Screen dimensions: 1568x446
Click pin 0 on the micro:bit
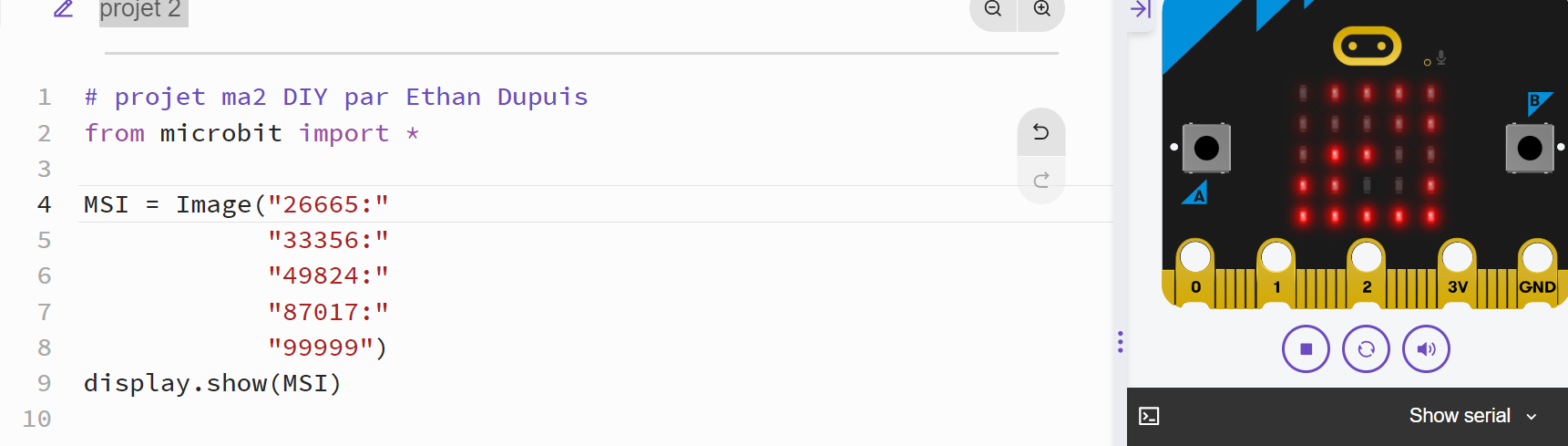[1195, 270]
